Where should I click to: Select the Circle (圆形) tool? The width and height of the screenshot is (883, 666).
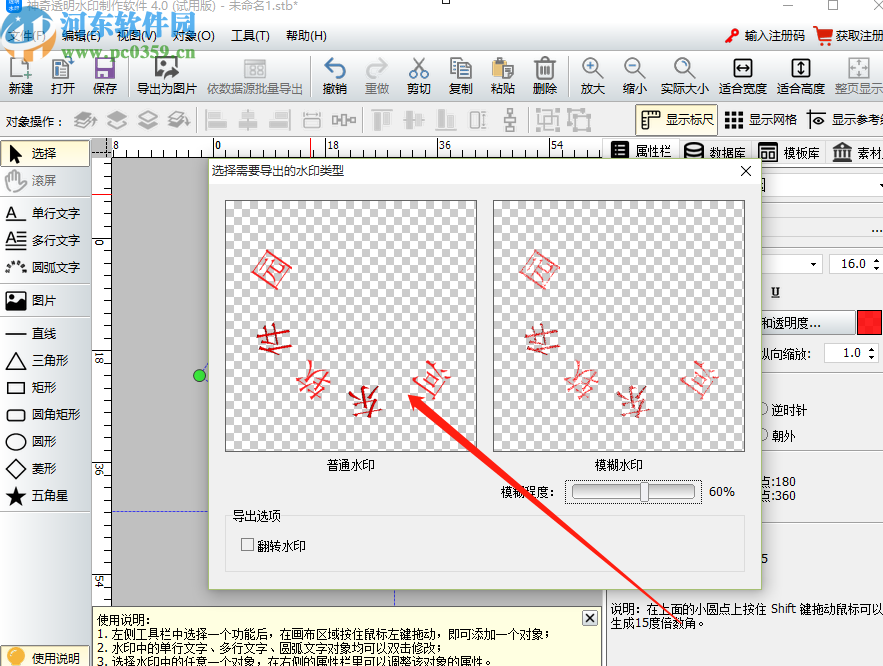[x=45, y=441]
